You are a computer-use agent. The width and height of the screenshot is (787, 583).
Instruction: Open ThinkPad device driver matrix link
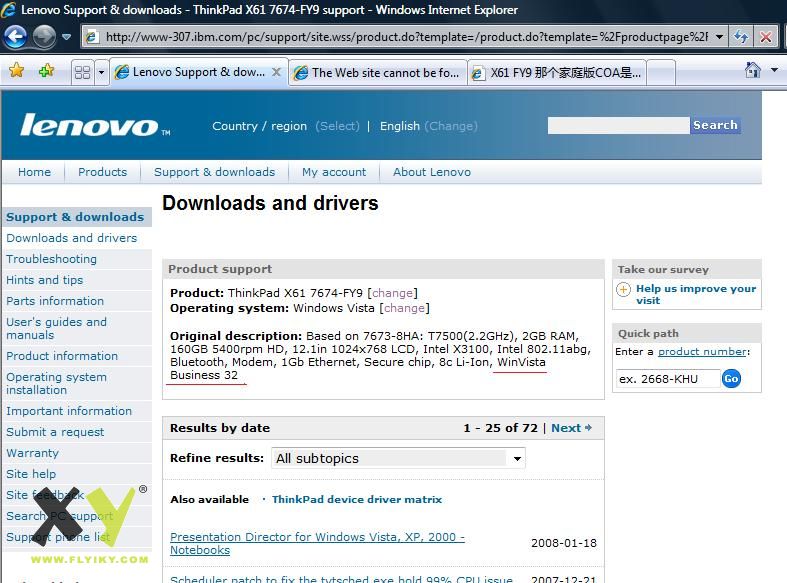point(357,499)
